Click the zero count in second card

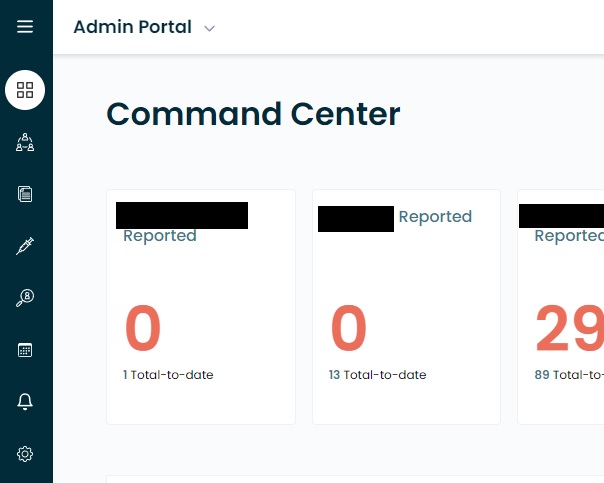[349, 330]
